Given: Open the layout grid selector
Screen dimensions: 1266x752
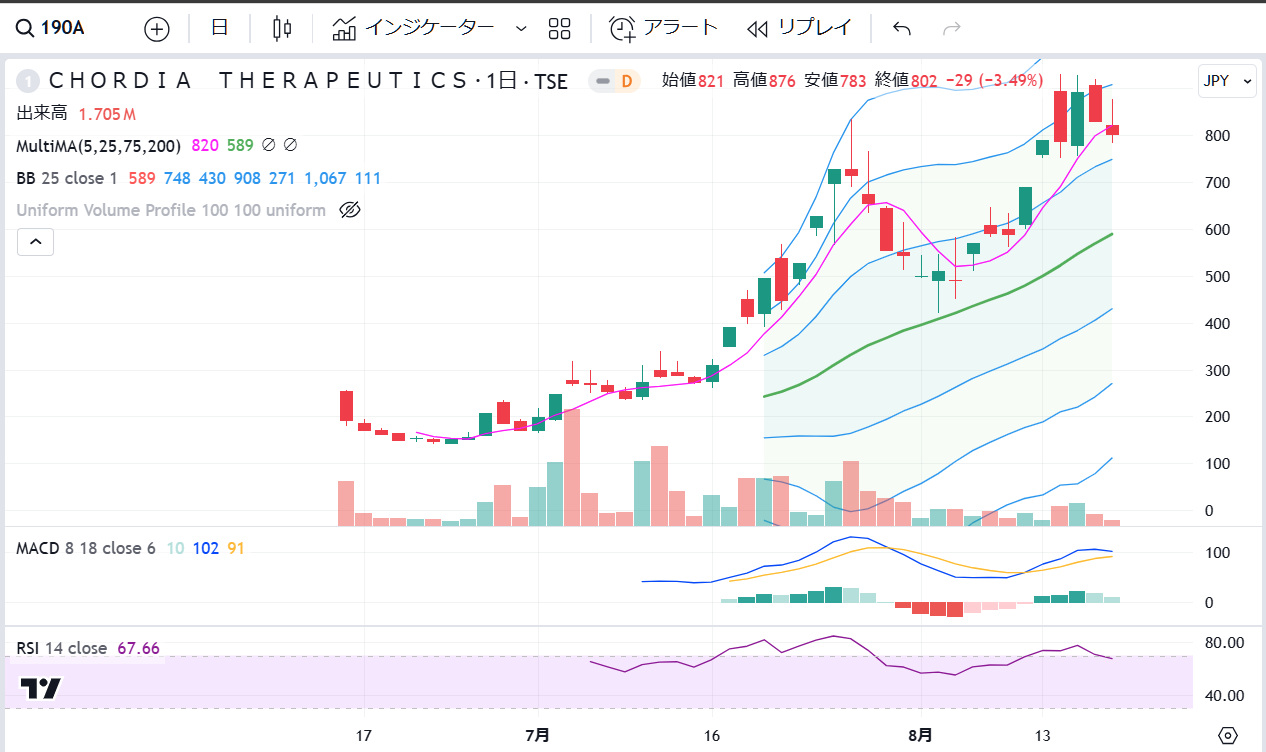Looking at the screenshot, I should (x=559, y=28).
